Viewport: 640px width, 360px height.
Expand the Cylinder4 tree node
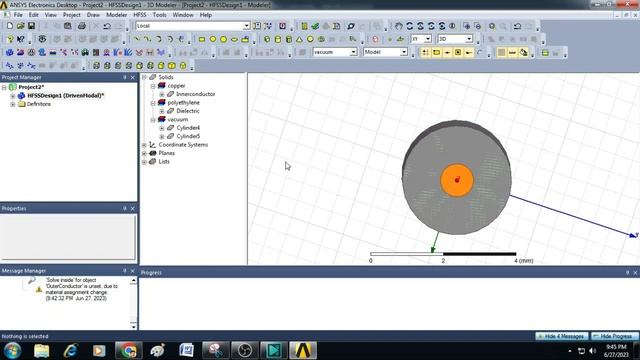162,128
